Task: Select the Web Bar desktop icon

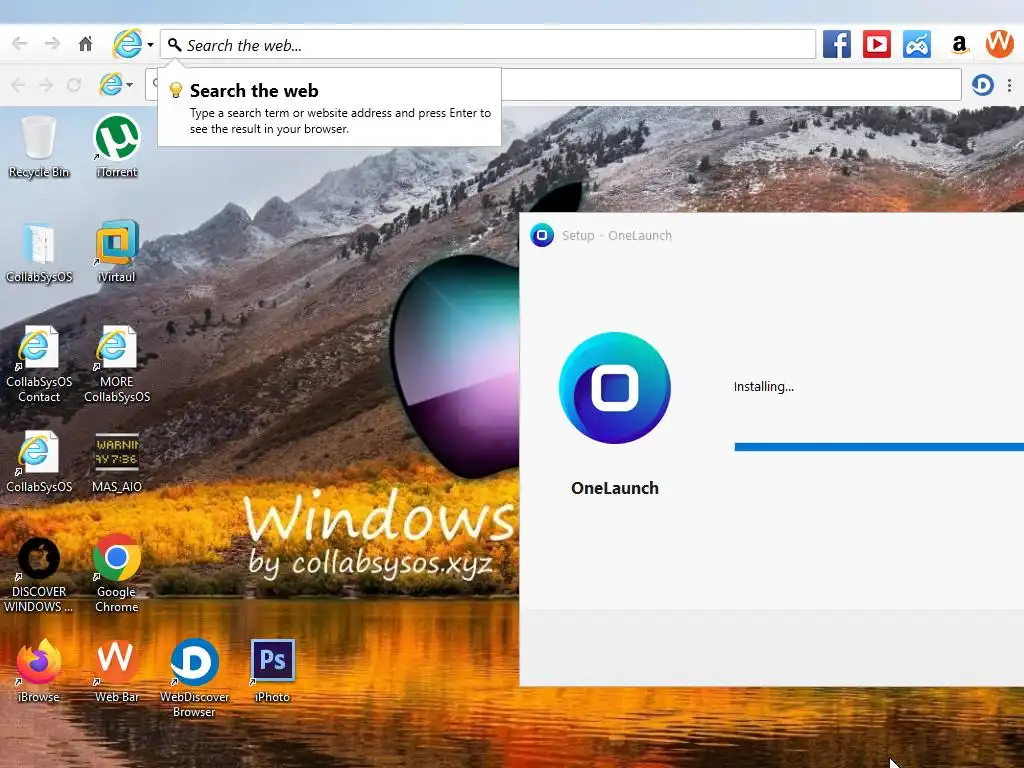Action: 117,671
